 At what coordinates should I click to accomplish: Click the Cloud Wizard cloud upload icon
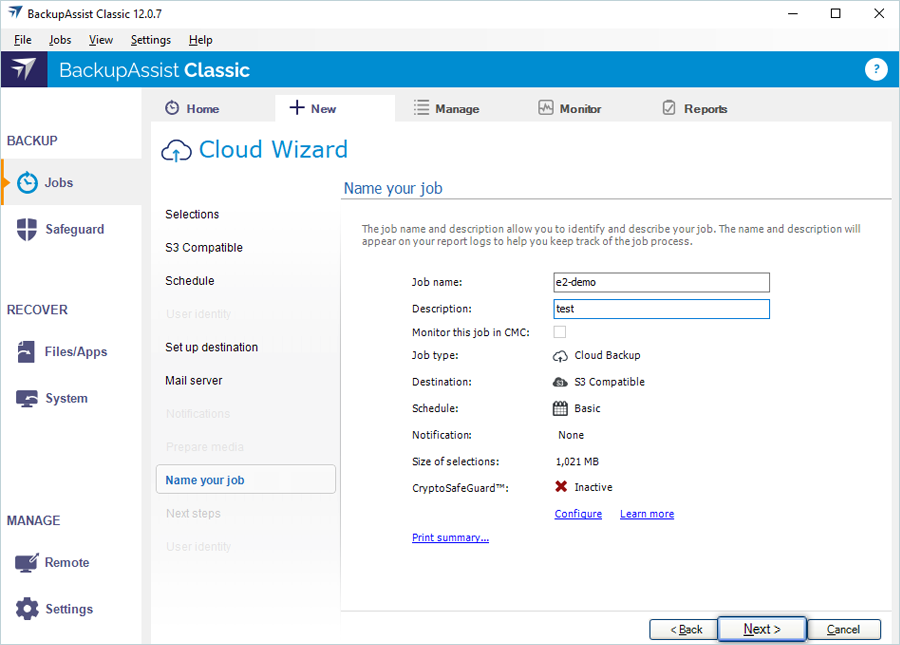[x=176, y=150]
